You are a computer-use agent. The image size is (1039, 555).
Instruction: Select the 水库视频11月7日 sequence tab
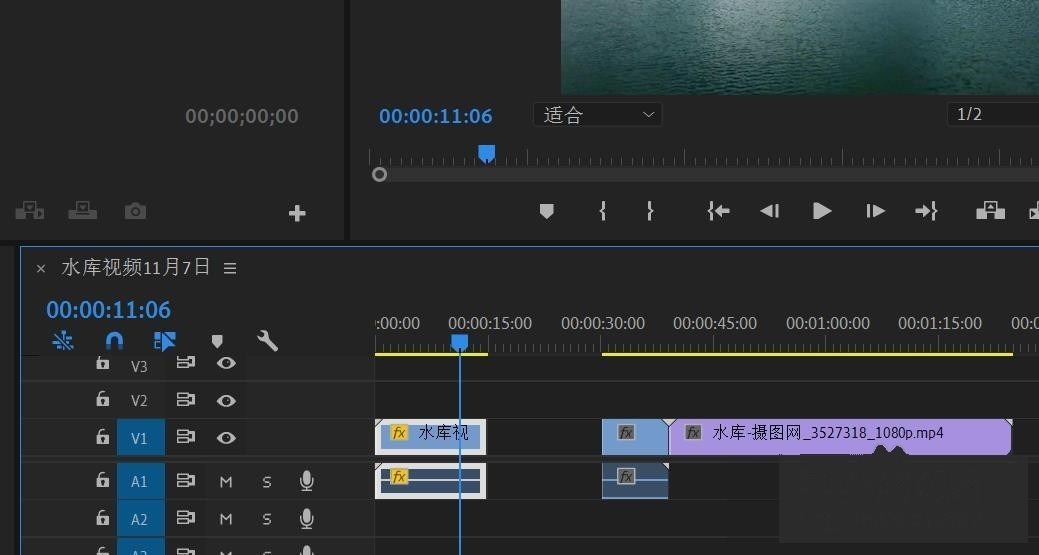tap(136, 267)
